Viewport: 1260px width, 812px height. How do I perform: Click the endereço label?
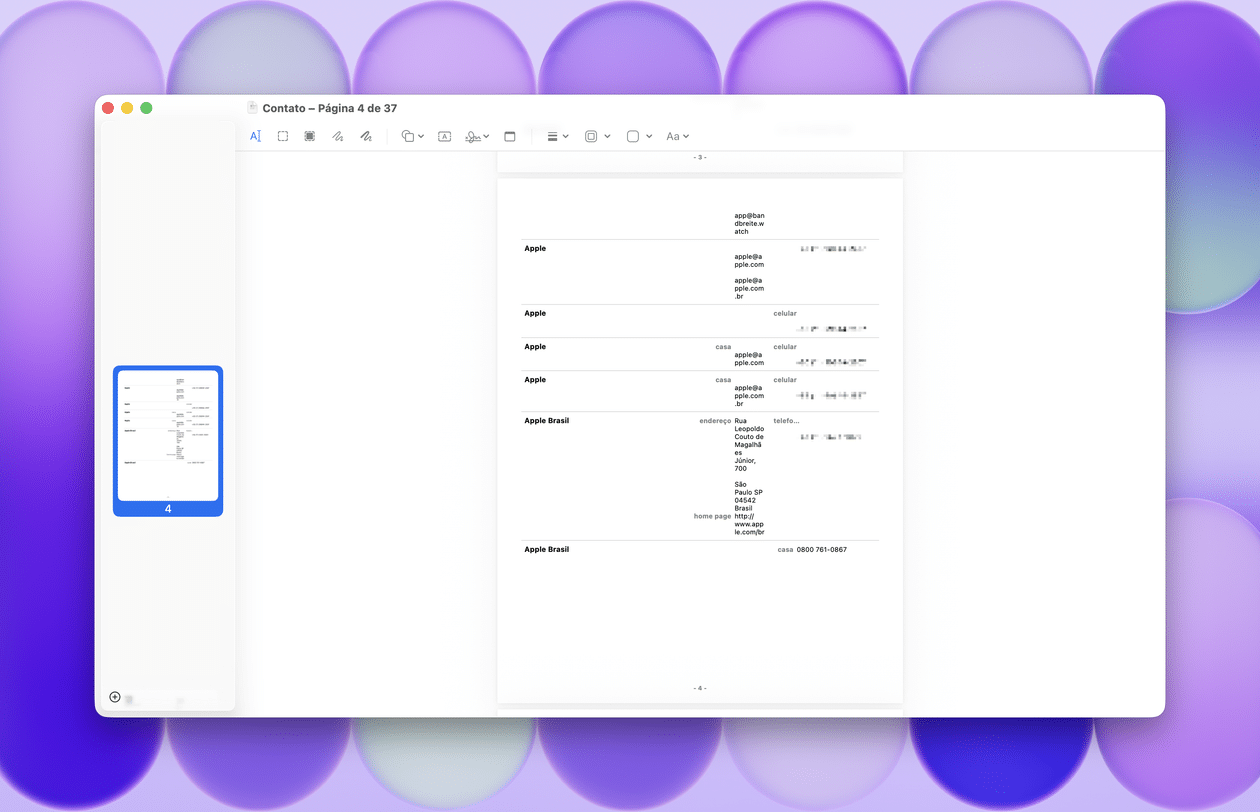point(715,421)
